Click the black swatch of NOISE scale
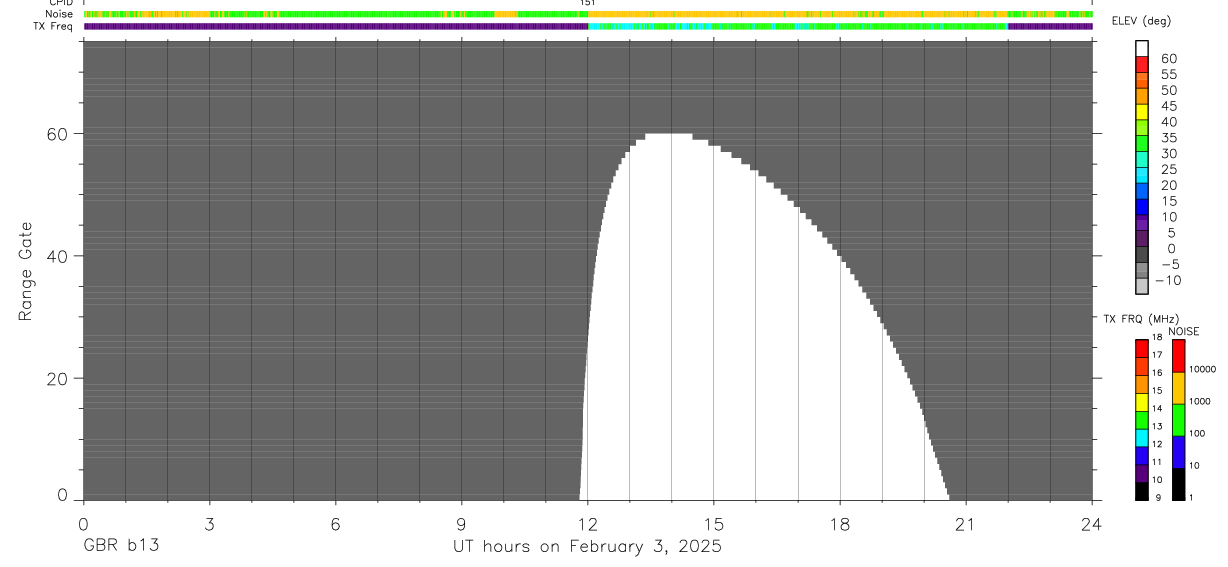Image resolution: width=1228 pixels, height=567 pixels. (x=1179, y=484)
